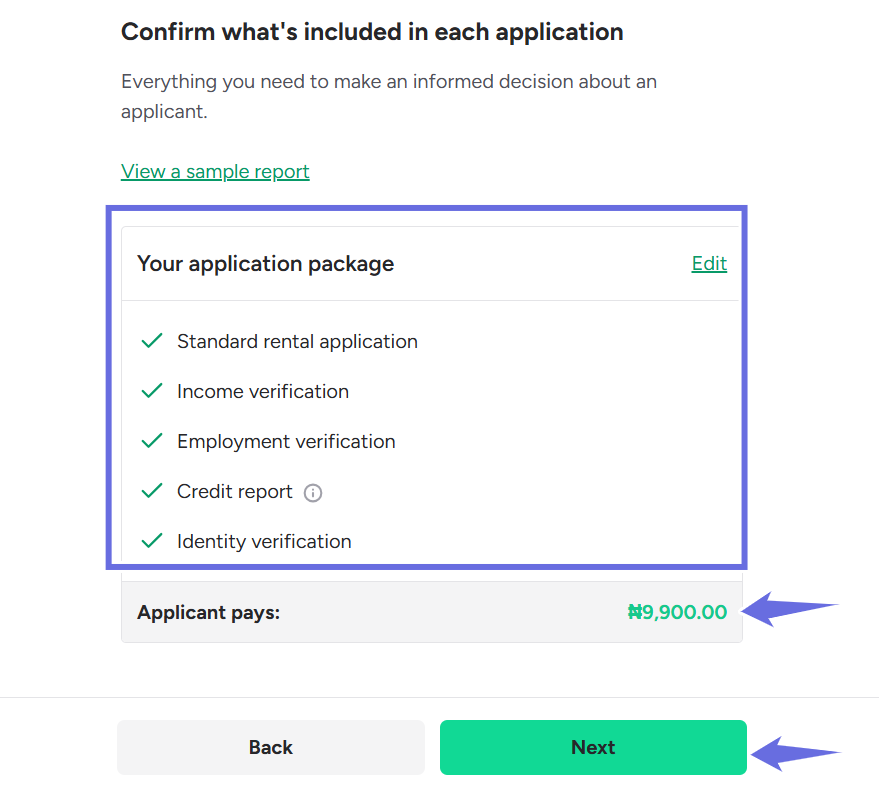Viewport: 879px width, 794px height.
Task: Select the Standard rental application label
Action: click(297, 341)
